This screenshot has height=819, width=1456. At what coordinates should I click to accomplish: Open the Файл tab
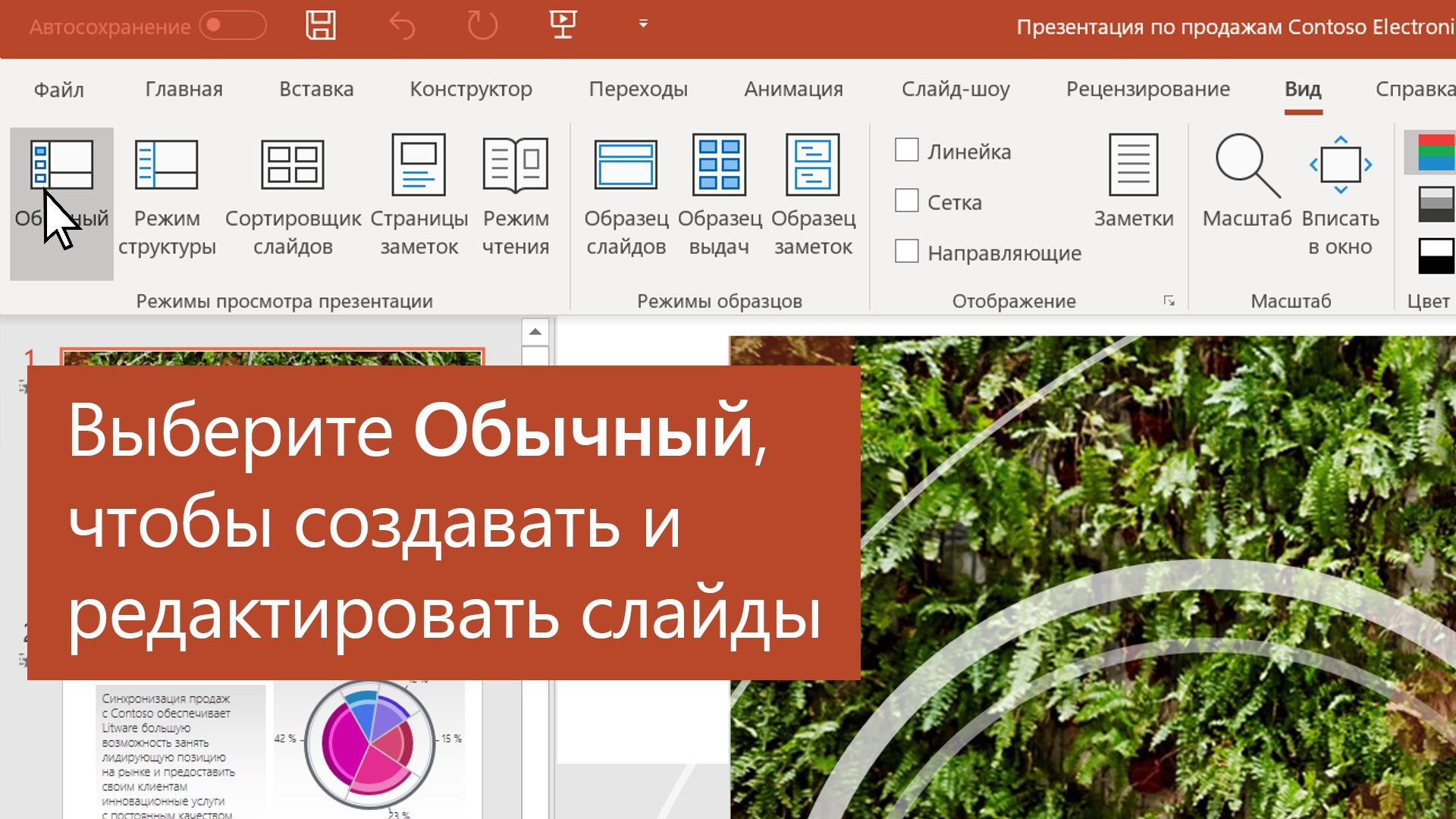58,89
